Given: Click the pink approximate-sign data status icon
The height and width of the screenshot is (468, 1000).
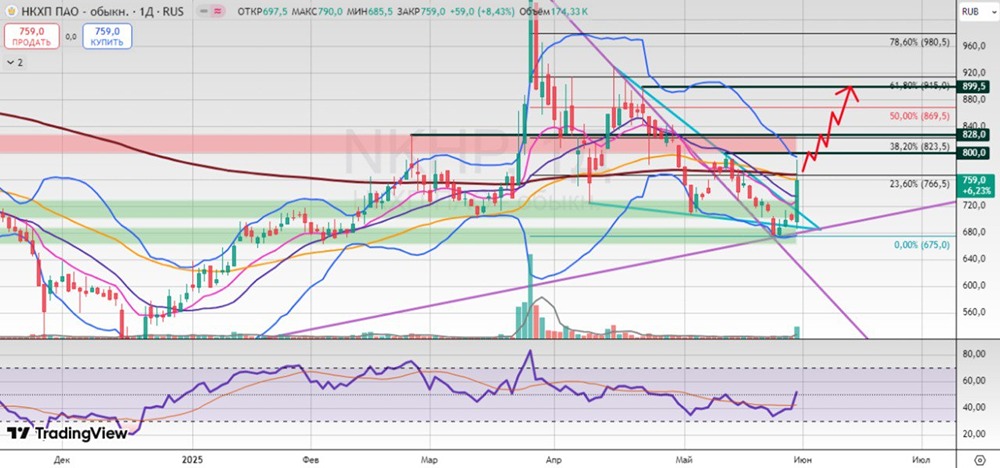Looking at the screenshot, I should pyautogui.click(x=218, y=11).
